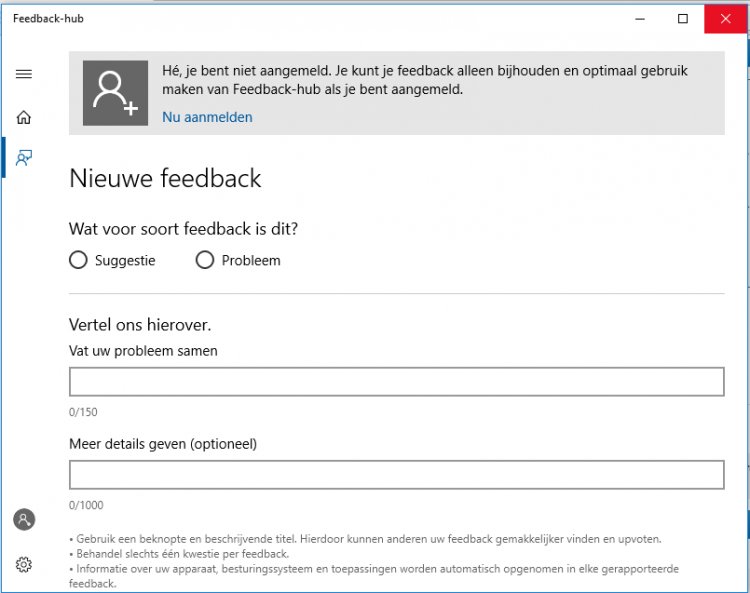The height and width of the screenshot is (593, 750).
Task: Minimize the Feedback-hub window
Action: tap(638, 18)
